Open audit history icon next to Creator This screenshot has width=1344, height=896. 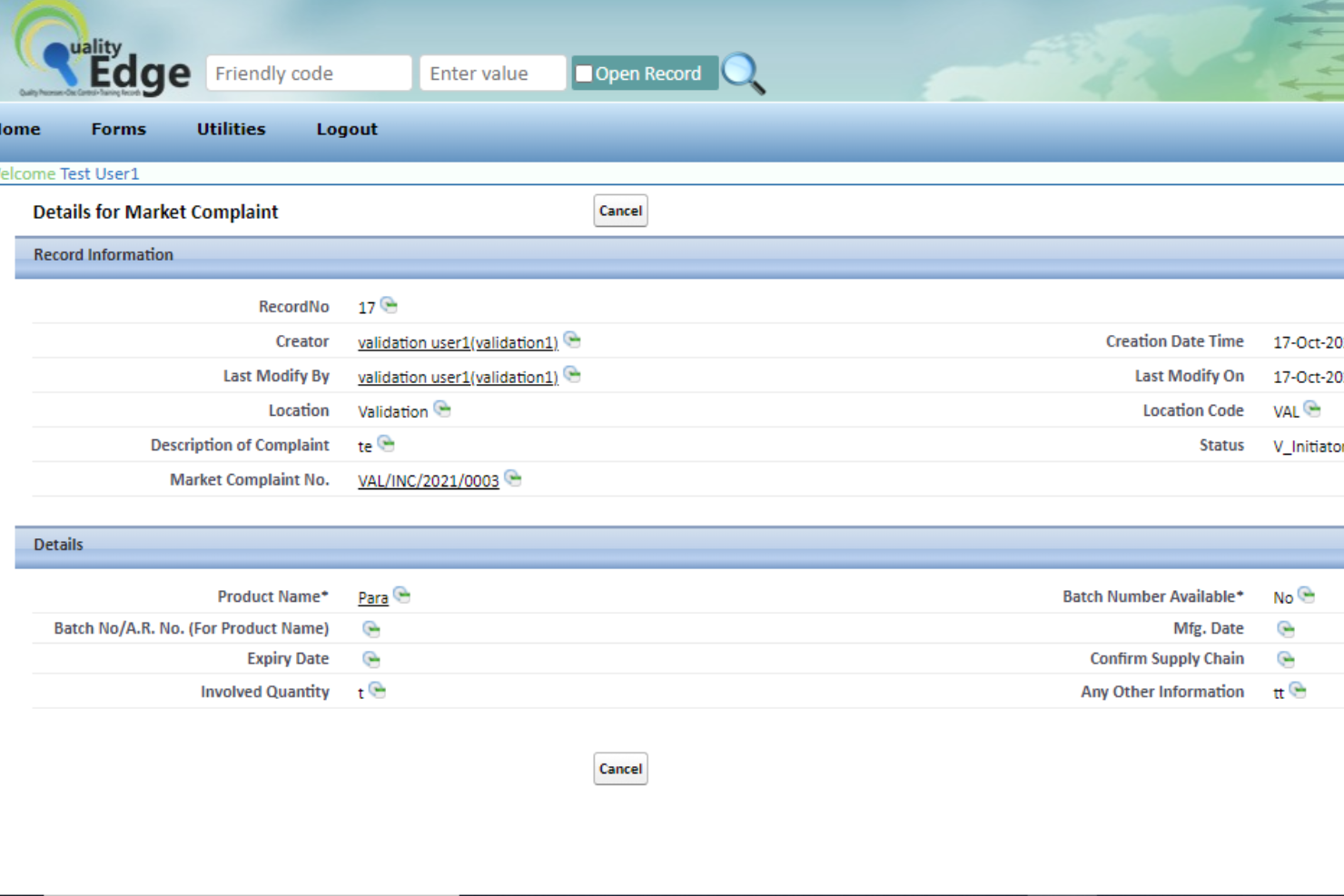tap(573, 339)
